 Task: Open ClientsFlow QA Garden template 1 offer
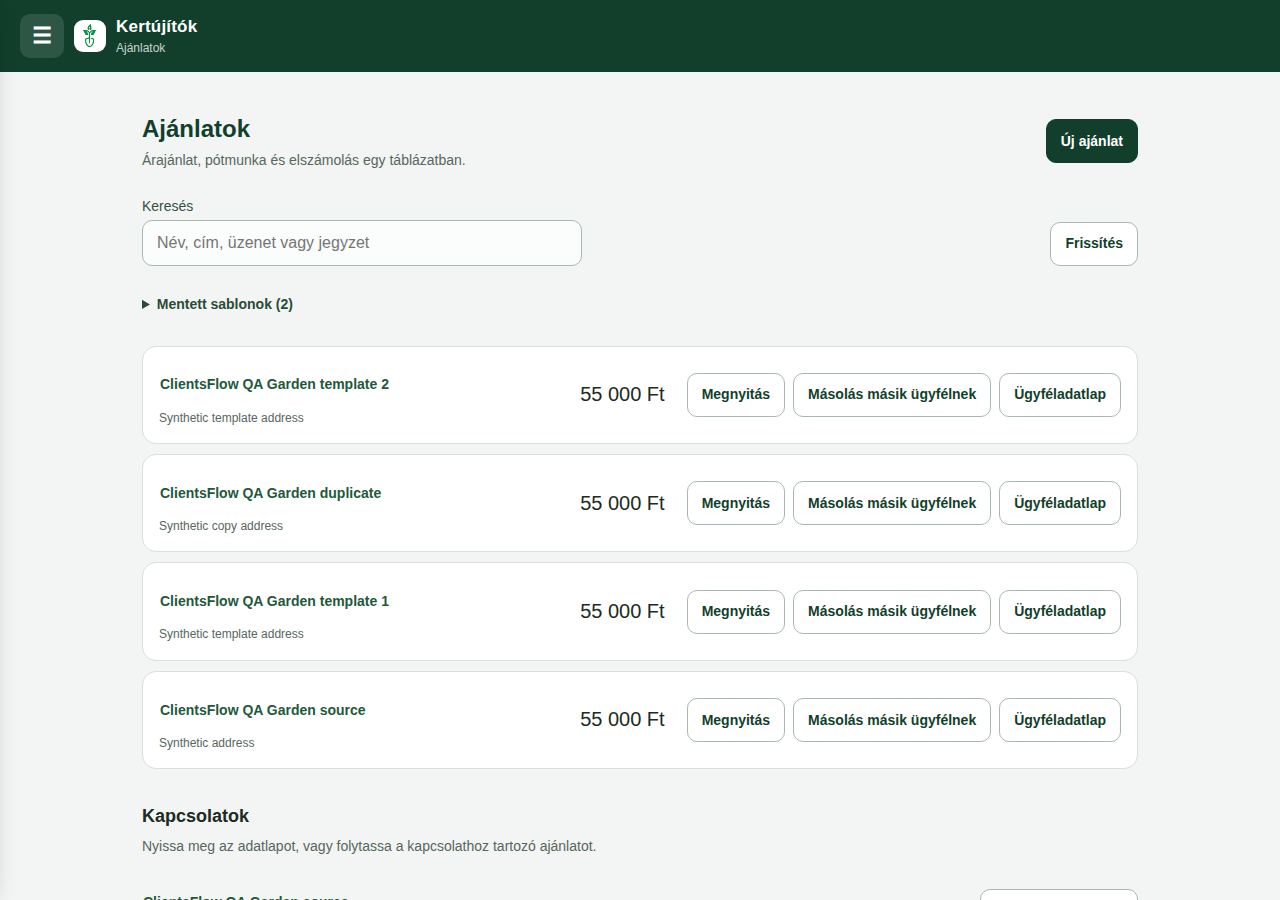pyautogui.click(x=736, y=612)
